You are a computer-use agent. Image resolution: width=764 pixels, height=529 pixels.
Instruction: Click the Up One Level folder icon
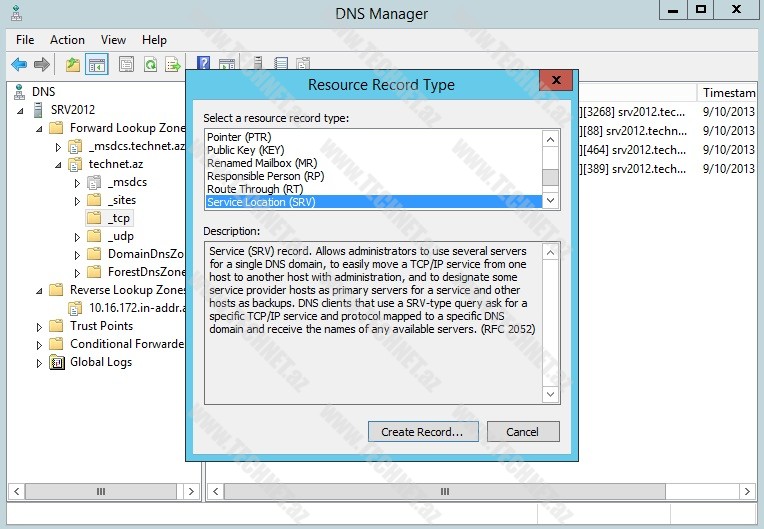[x=73, y=65]
